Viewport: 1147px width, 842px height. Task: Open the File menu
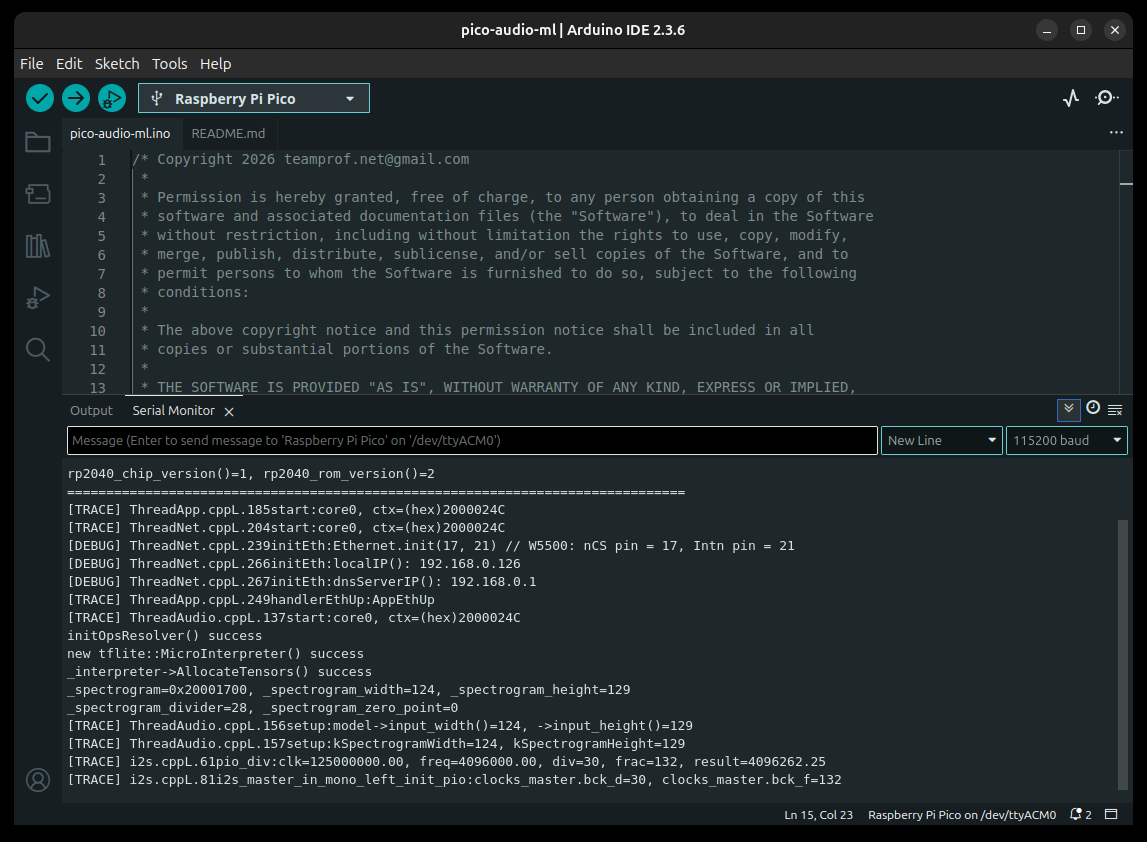31,64
